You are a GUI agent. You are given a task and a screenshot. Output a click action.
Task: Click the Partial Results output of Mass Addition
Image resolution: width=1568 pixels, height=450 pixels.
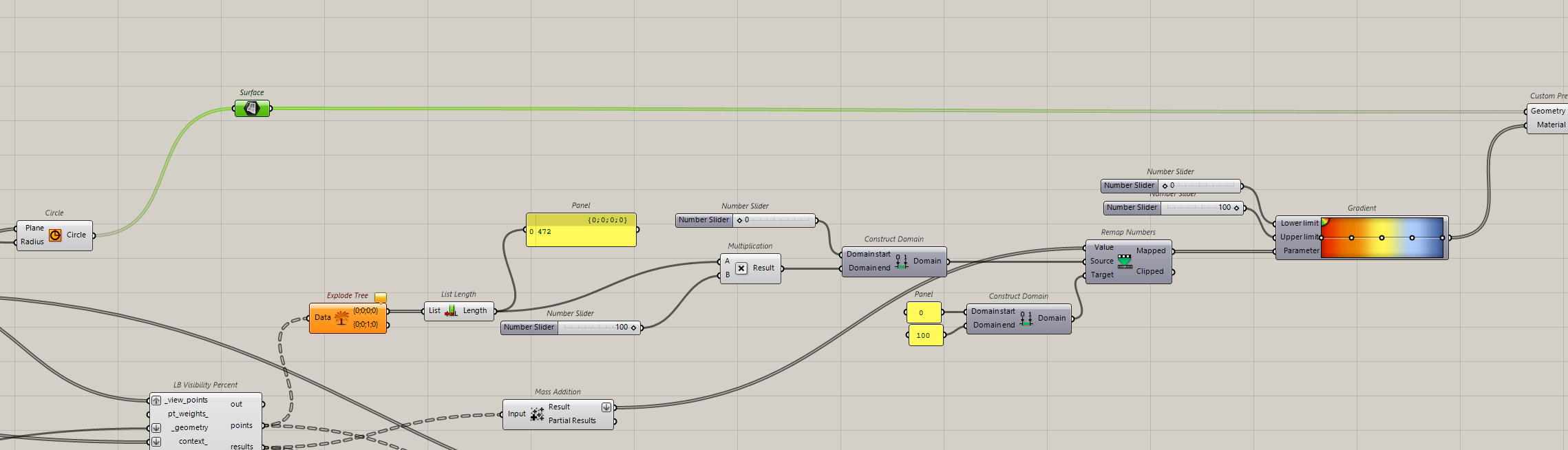(x=572, y=421)
